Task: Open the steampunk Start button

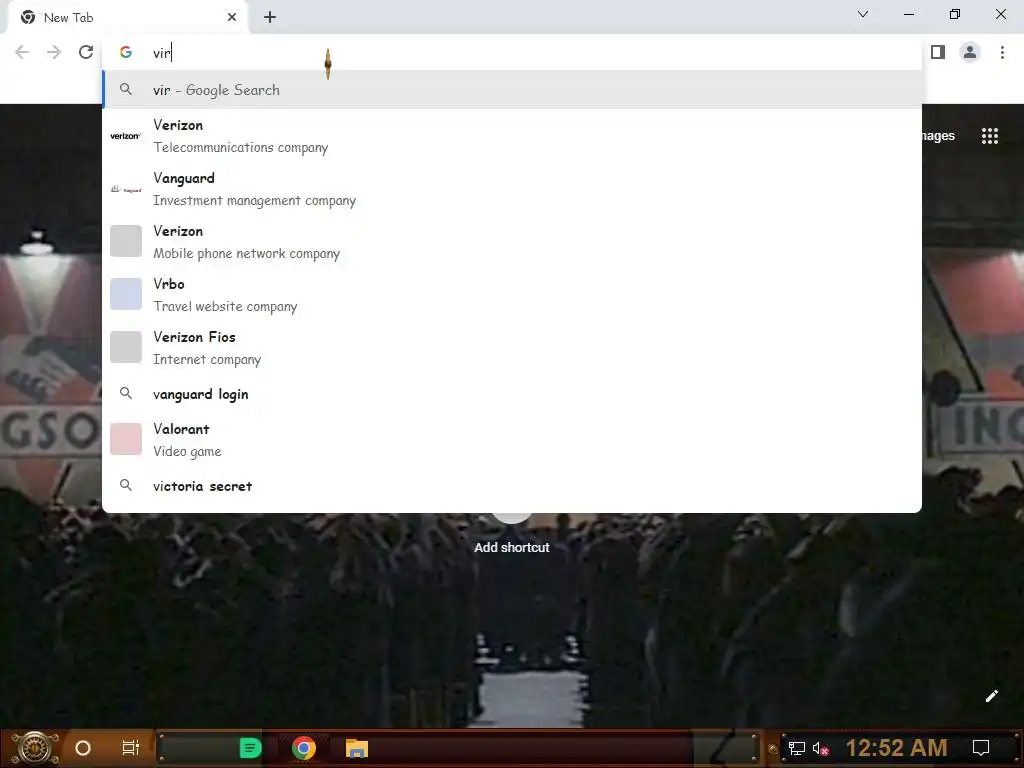Action: coord(35,748)
